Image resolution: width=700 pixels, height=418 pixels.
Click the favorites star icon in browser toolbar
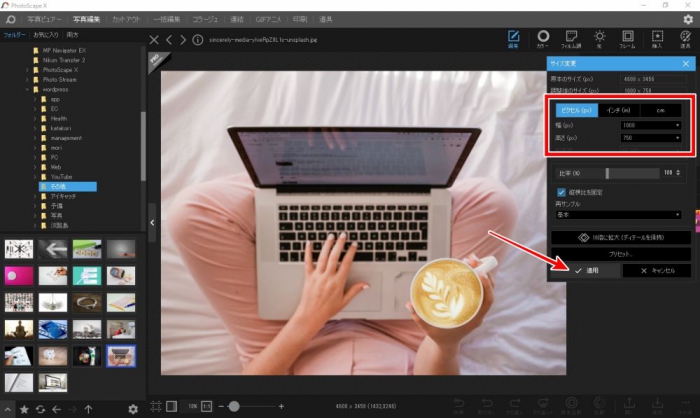[24, 409]
